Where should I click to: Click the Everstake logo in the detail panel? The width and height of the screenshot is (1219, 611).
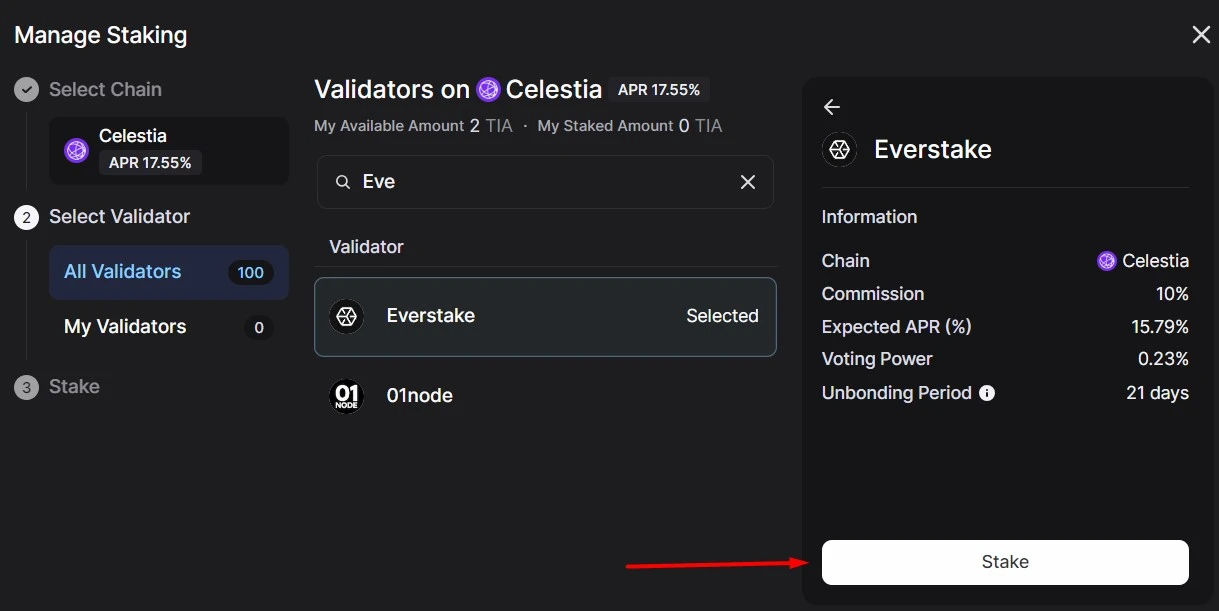(839, 149)
